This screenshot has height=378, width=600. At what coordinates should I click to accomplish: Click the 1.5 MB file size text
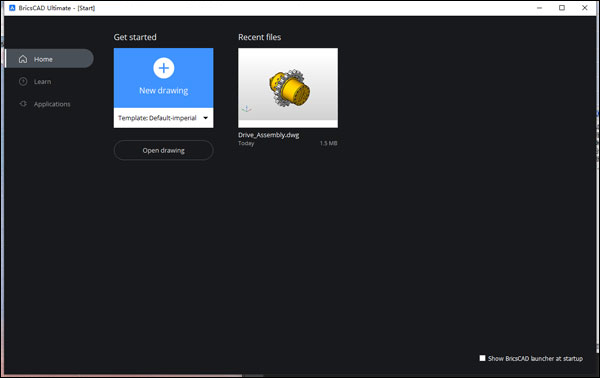pos(328,143)
